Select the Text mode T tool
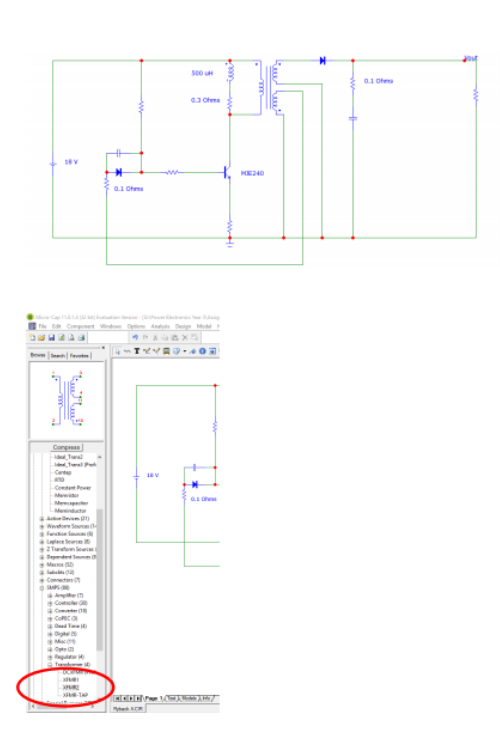This screenshot has height=750, width=500. (137, 351)
